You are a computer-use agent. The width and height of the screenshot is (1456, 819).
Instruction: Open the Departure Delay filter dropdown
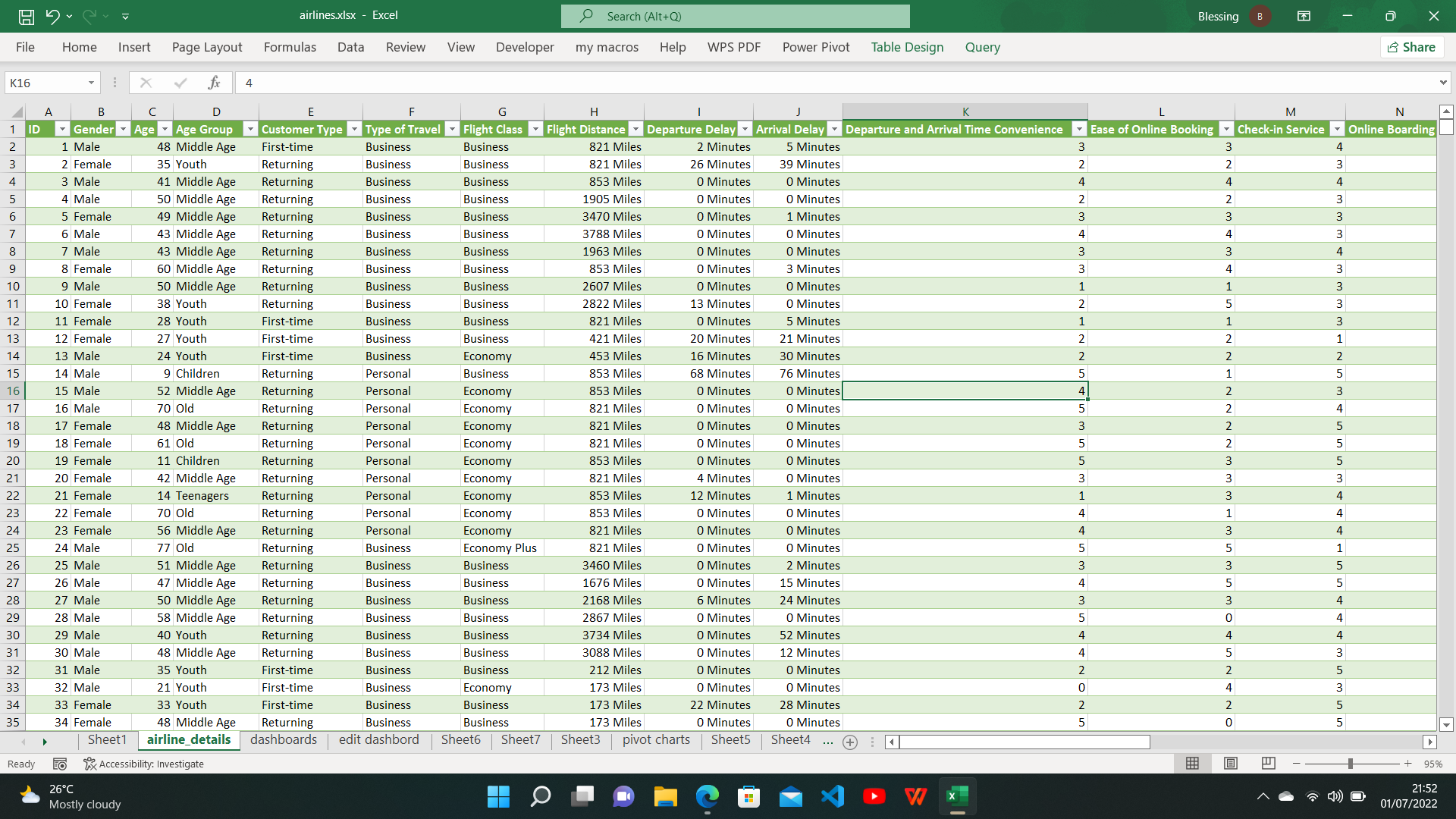click(x=745, y=130)
